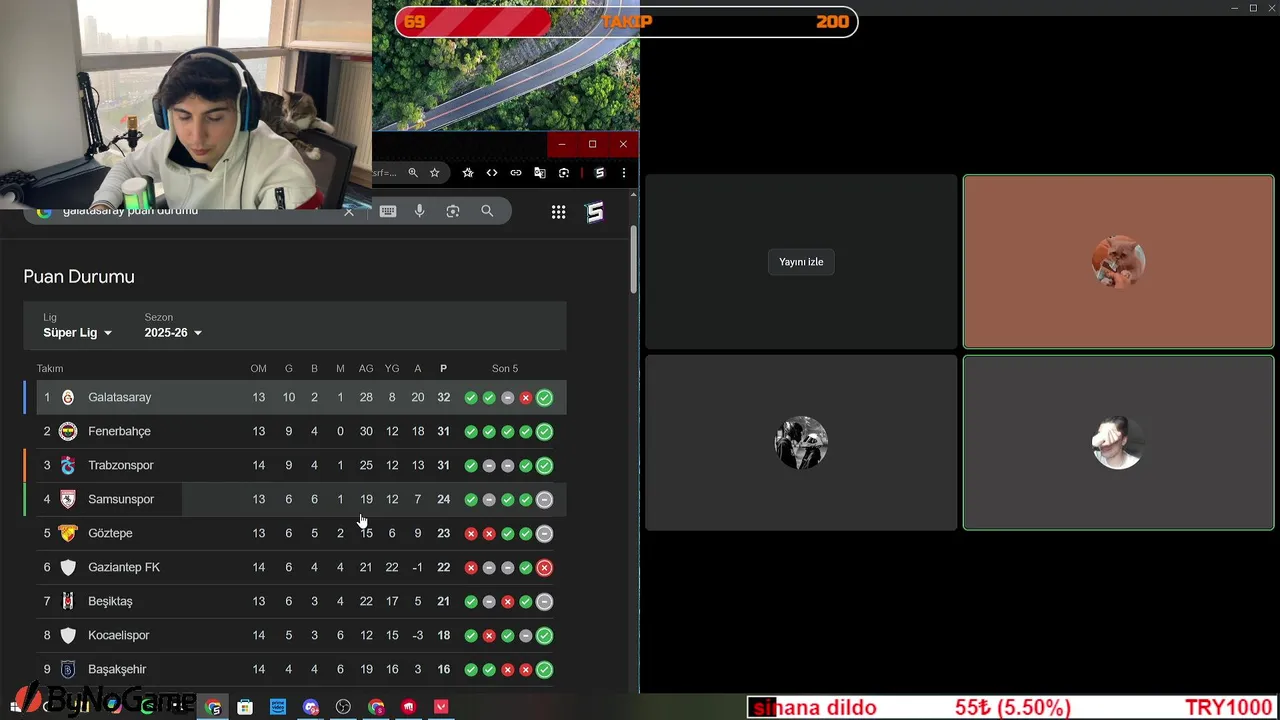The image size is (1280, 720).
Task: Click the AG column header
Action: point(366,369)
